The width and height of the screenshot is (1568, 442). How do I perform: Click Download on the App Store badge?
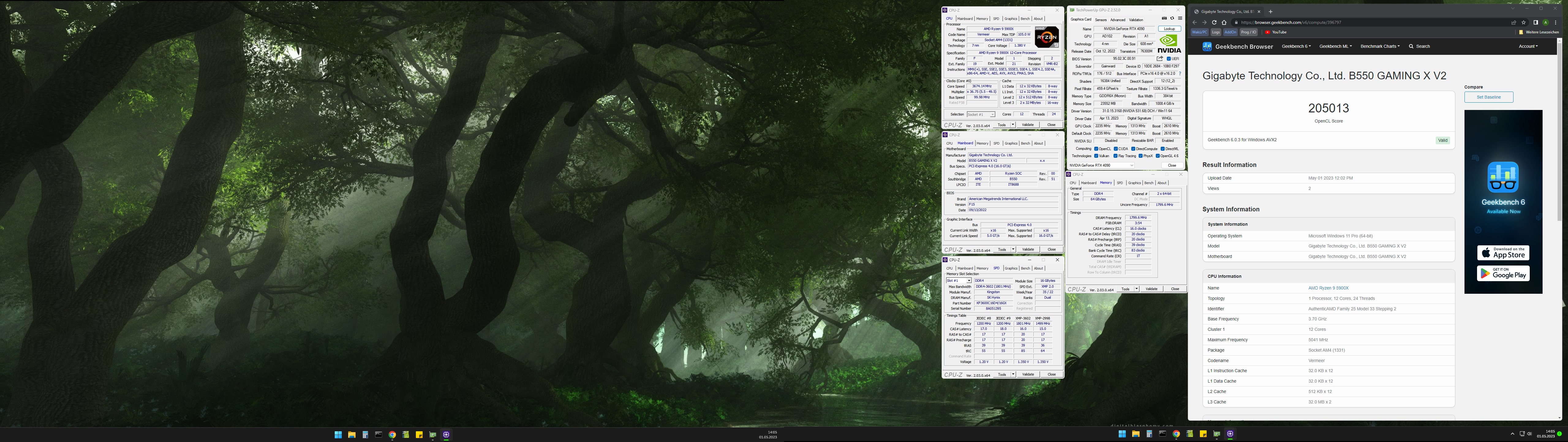pos(1503,253)
